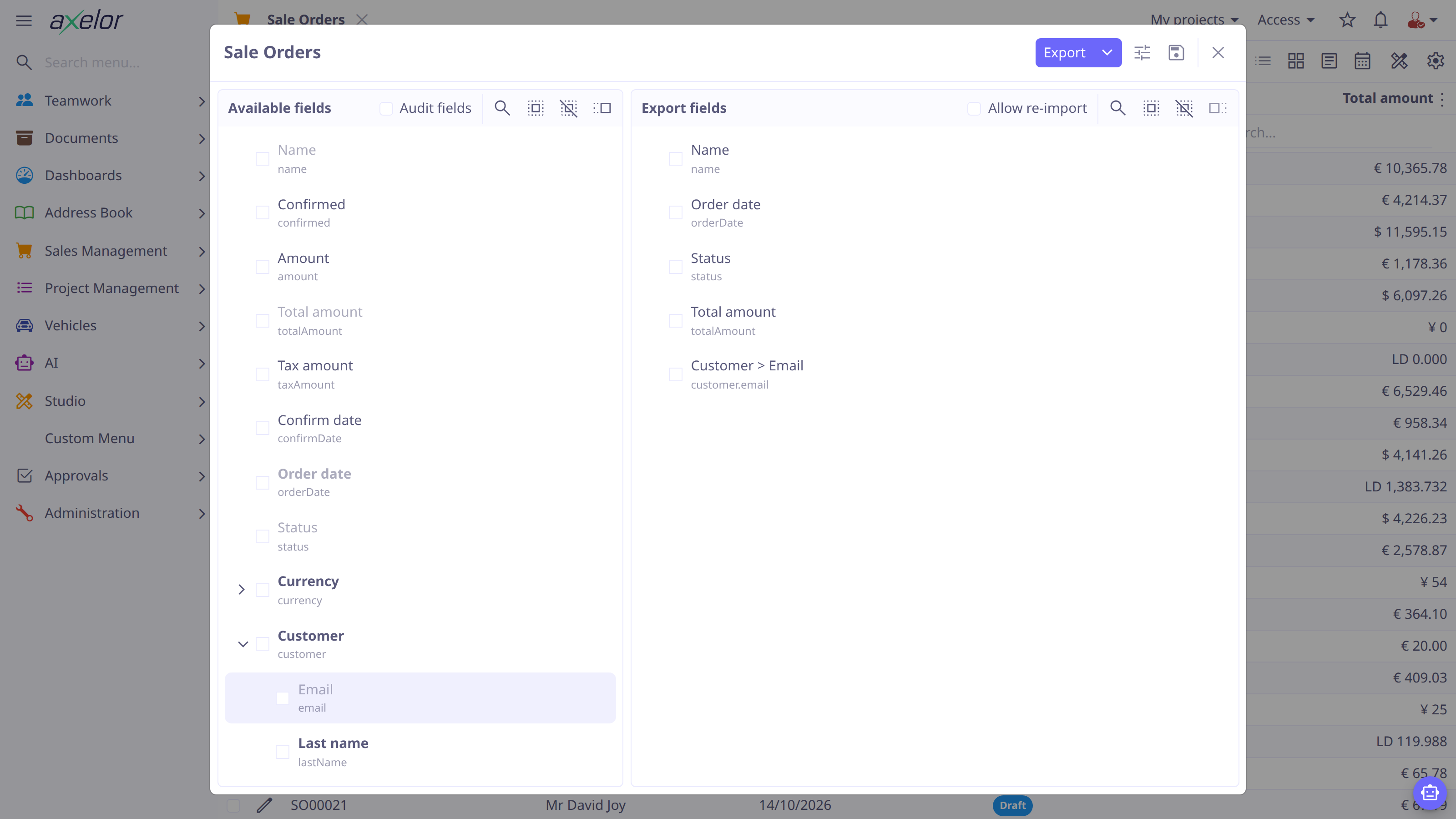Open view settings gear icon
The width and height of the screenshot is (1456, 819).
(1436, 61)
